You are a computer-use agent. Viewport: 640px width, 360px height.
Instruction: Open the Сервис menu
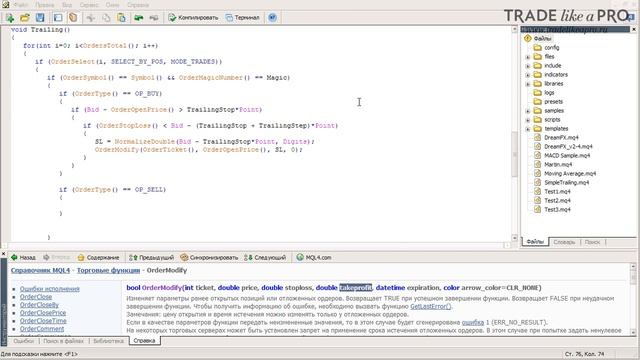coord(89,5)
